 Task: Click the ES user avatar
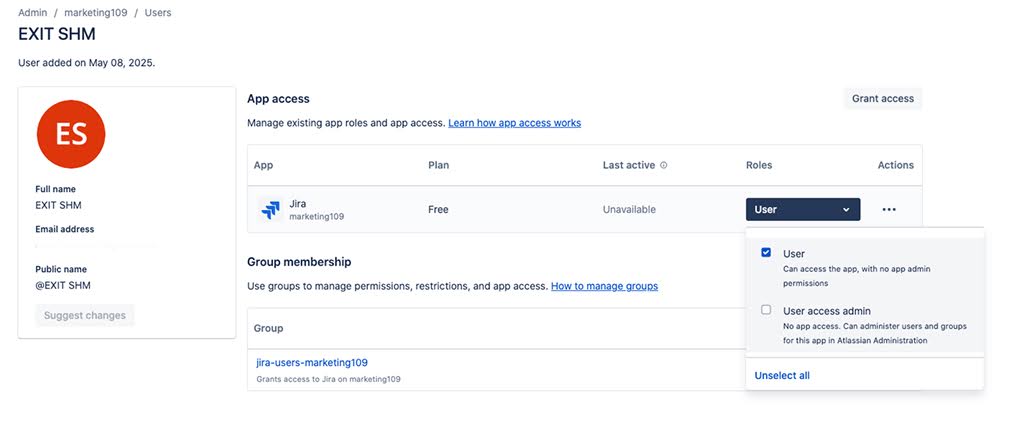71,134
